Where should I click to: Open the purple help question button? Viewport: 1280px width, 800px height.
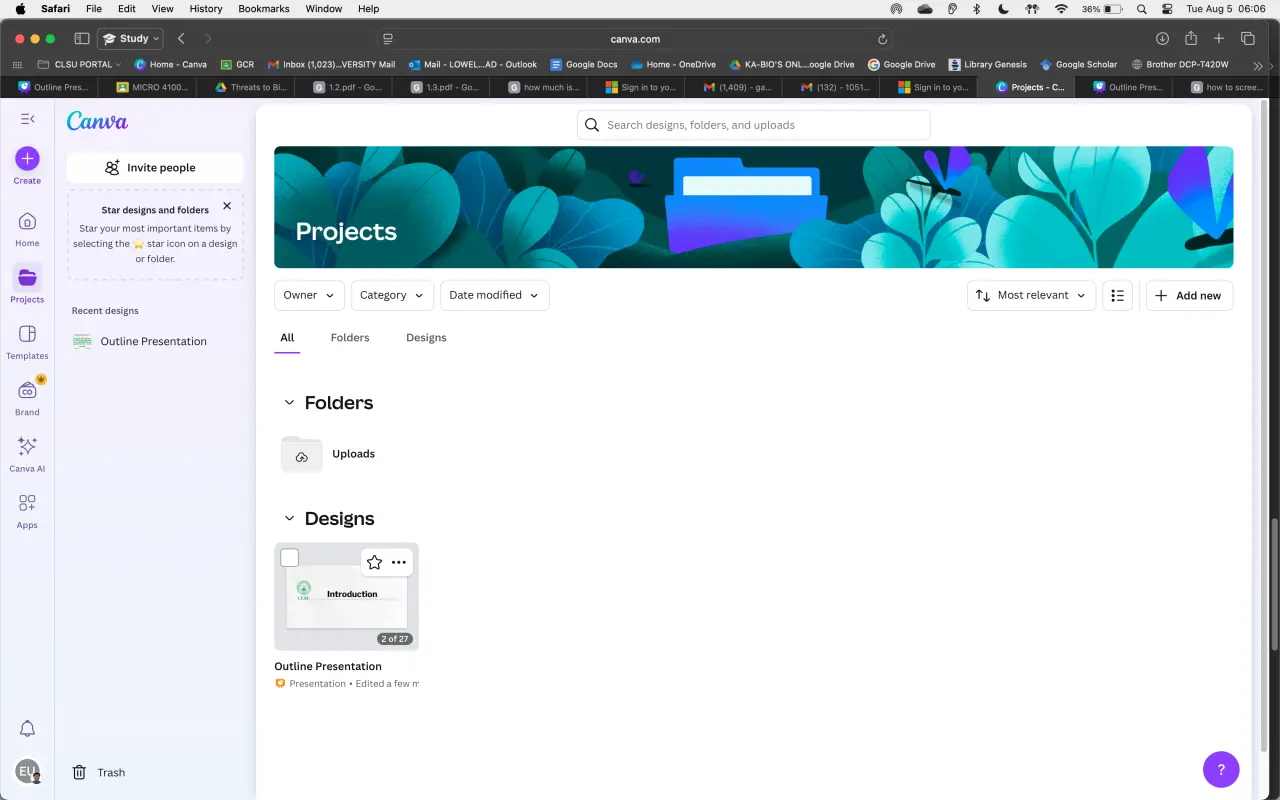(x=1221, y=770)
